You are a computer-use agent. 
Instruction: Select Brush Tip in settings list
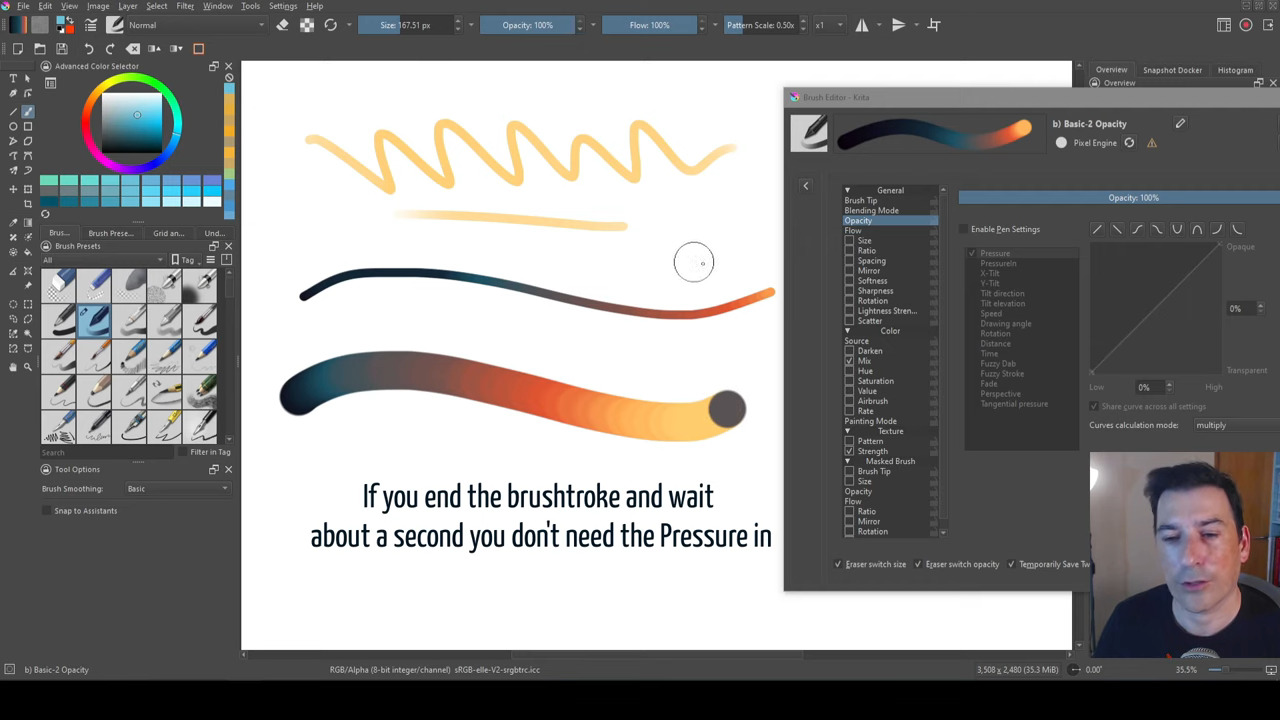860,200
